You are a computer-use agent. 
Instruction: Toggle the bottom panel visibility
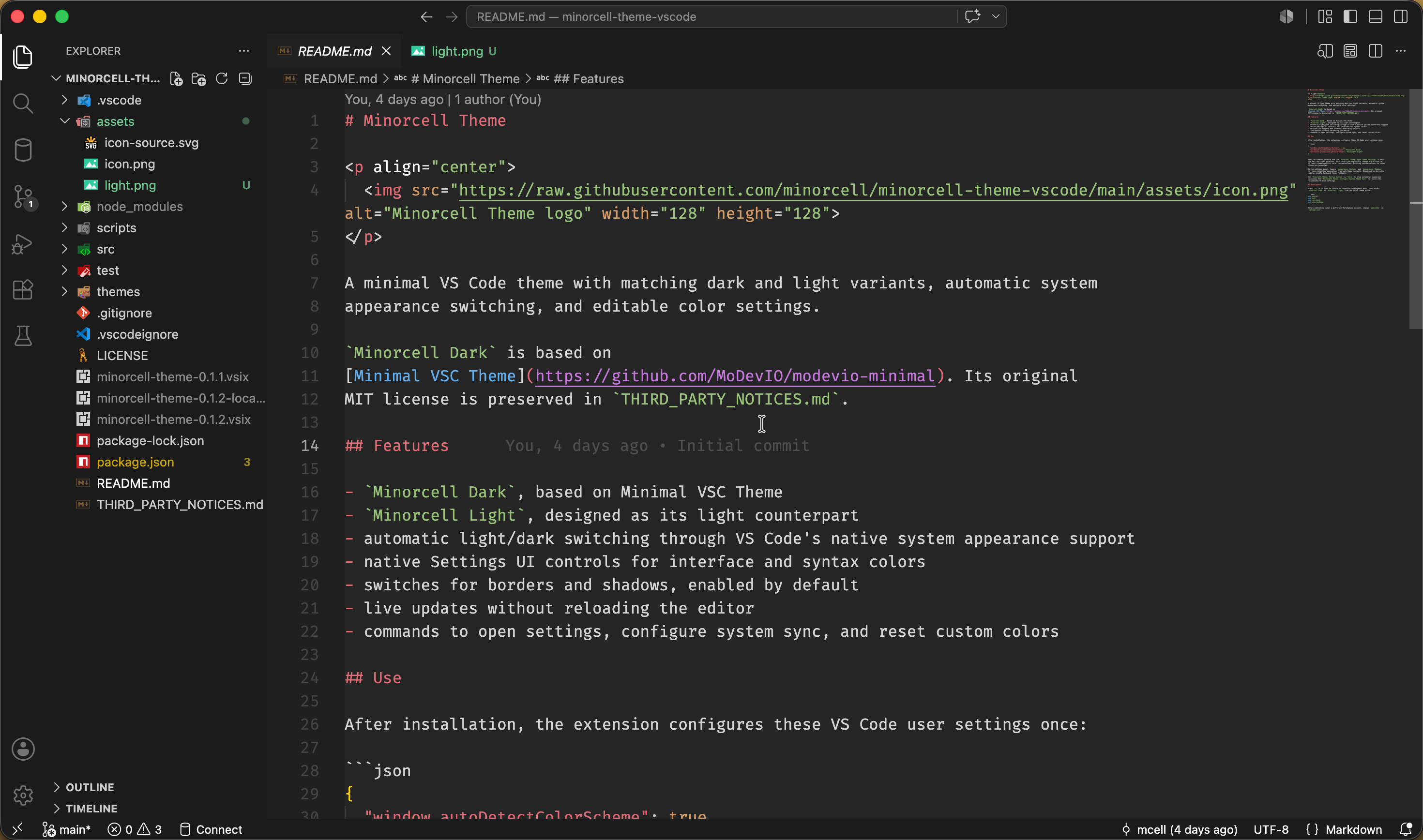(x=1376, y=16)
